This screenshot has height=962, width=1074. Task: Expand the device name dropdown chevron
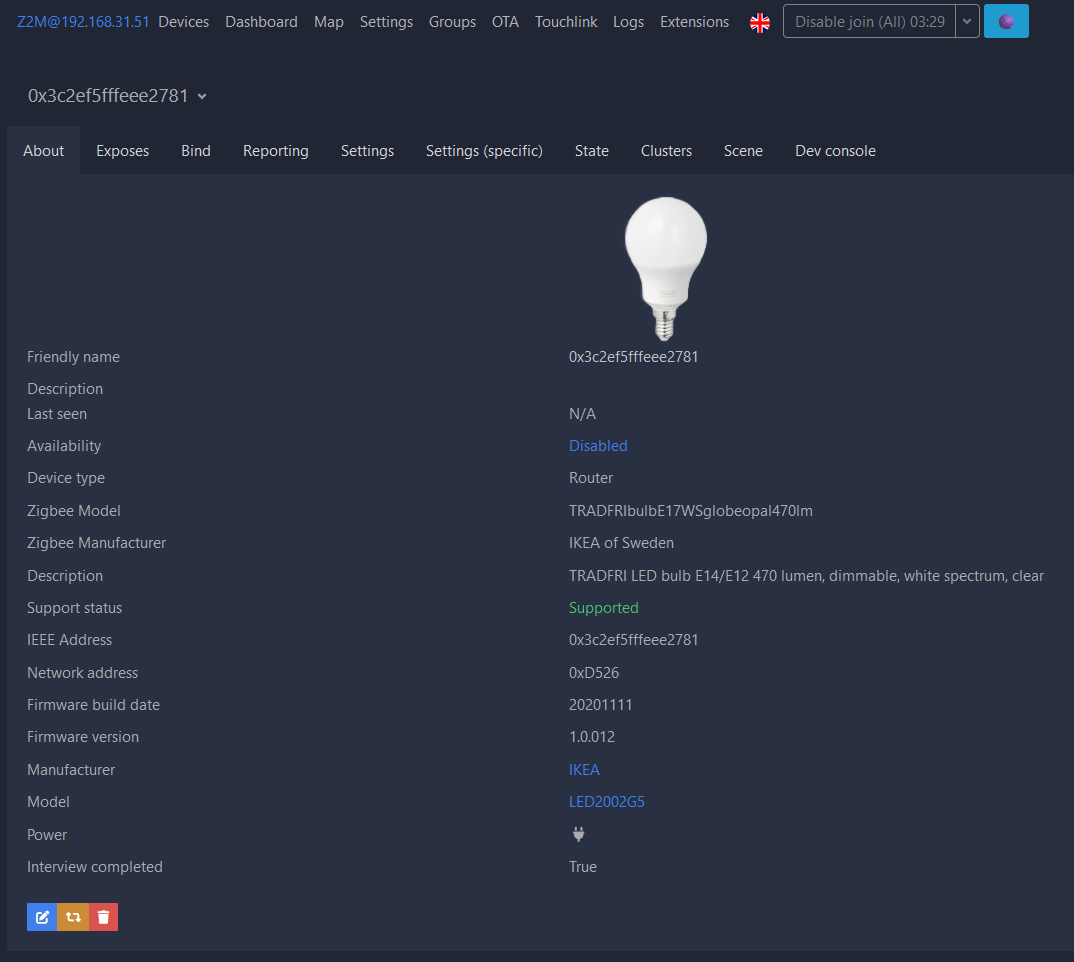click(202, 97)
